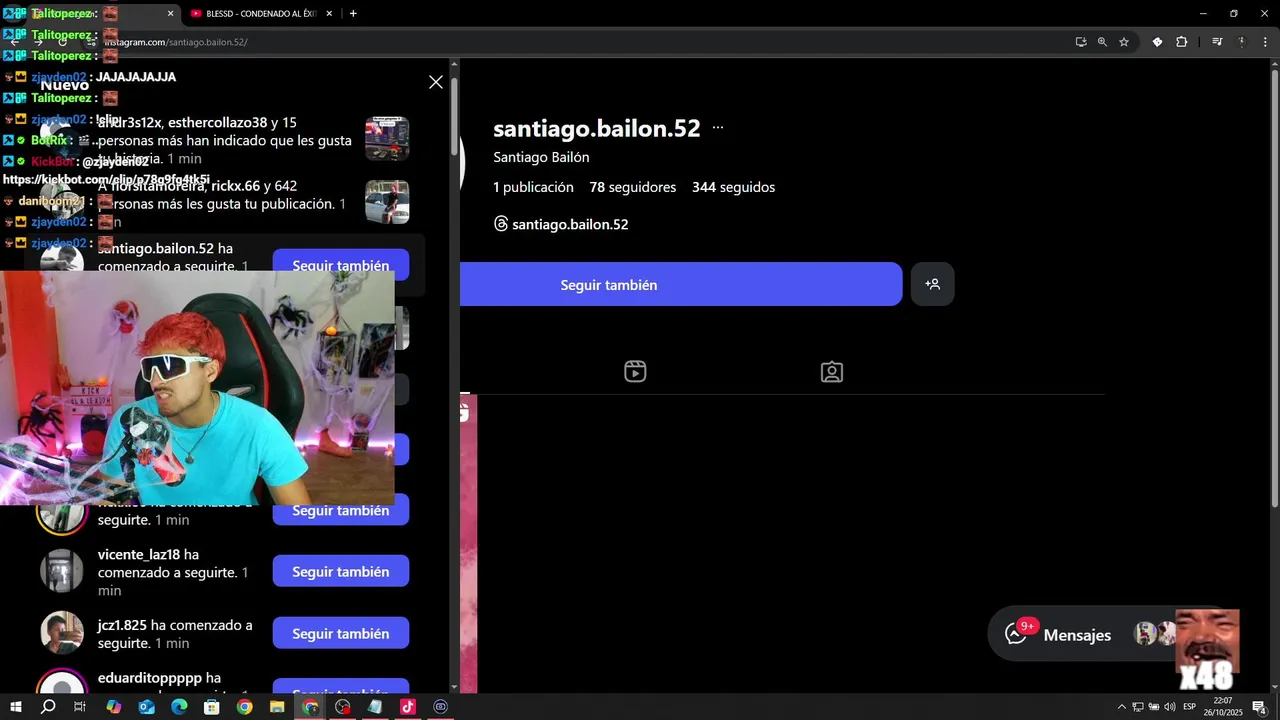
Task: Open OBS Studio from the taskbar
Action: click(x=343, y=707)
